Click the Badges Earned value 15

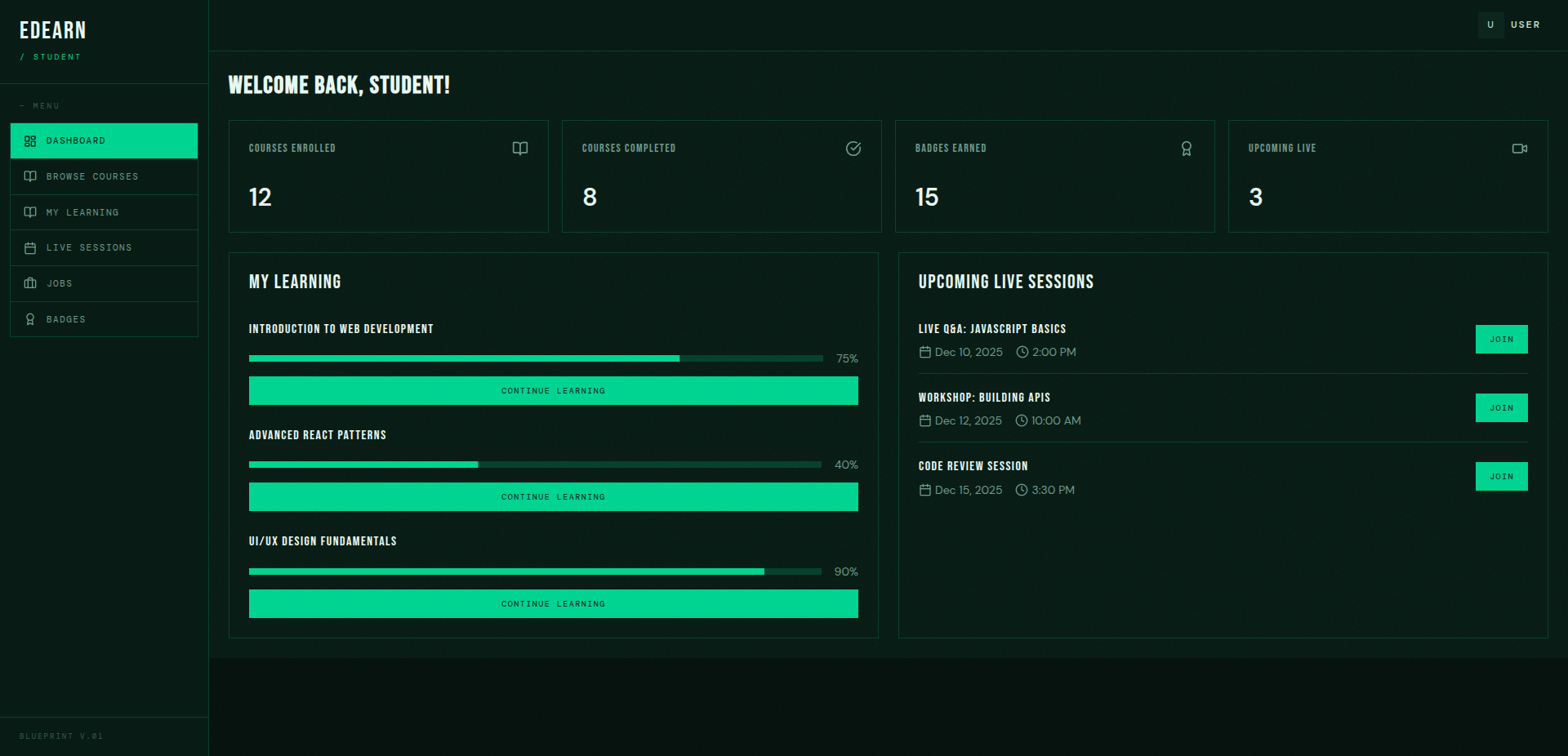[x=927, y=197]
